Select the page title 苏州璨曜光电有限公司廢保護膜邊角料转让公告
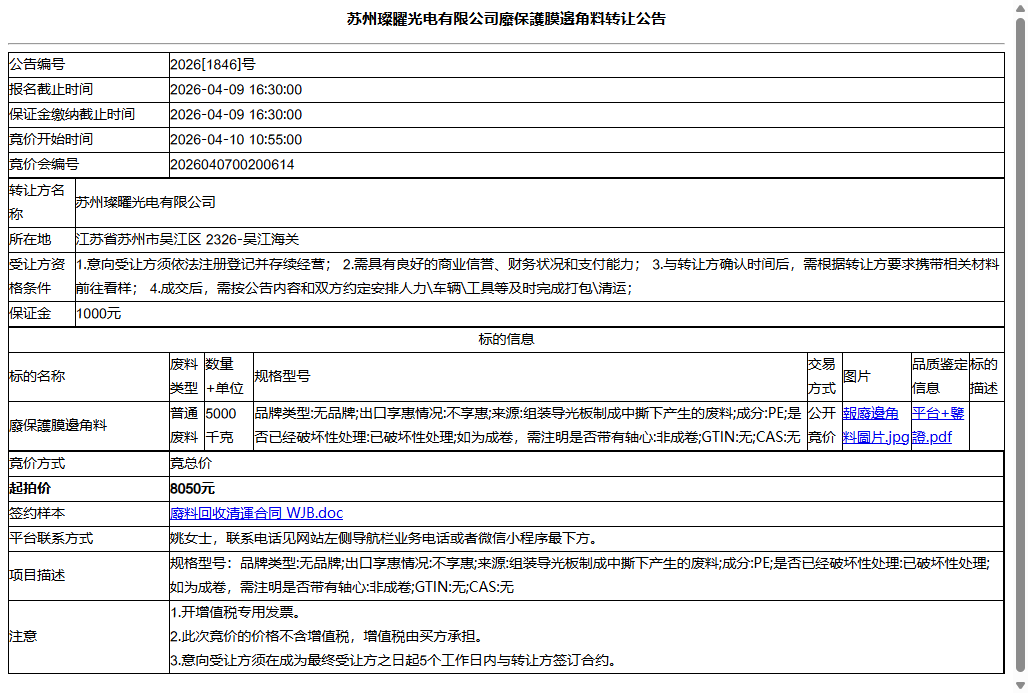 [x=506, y=18]
